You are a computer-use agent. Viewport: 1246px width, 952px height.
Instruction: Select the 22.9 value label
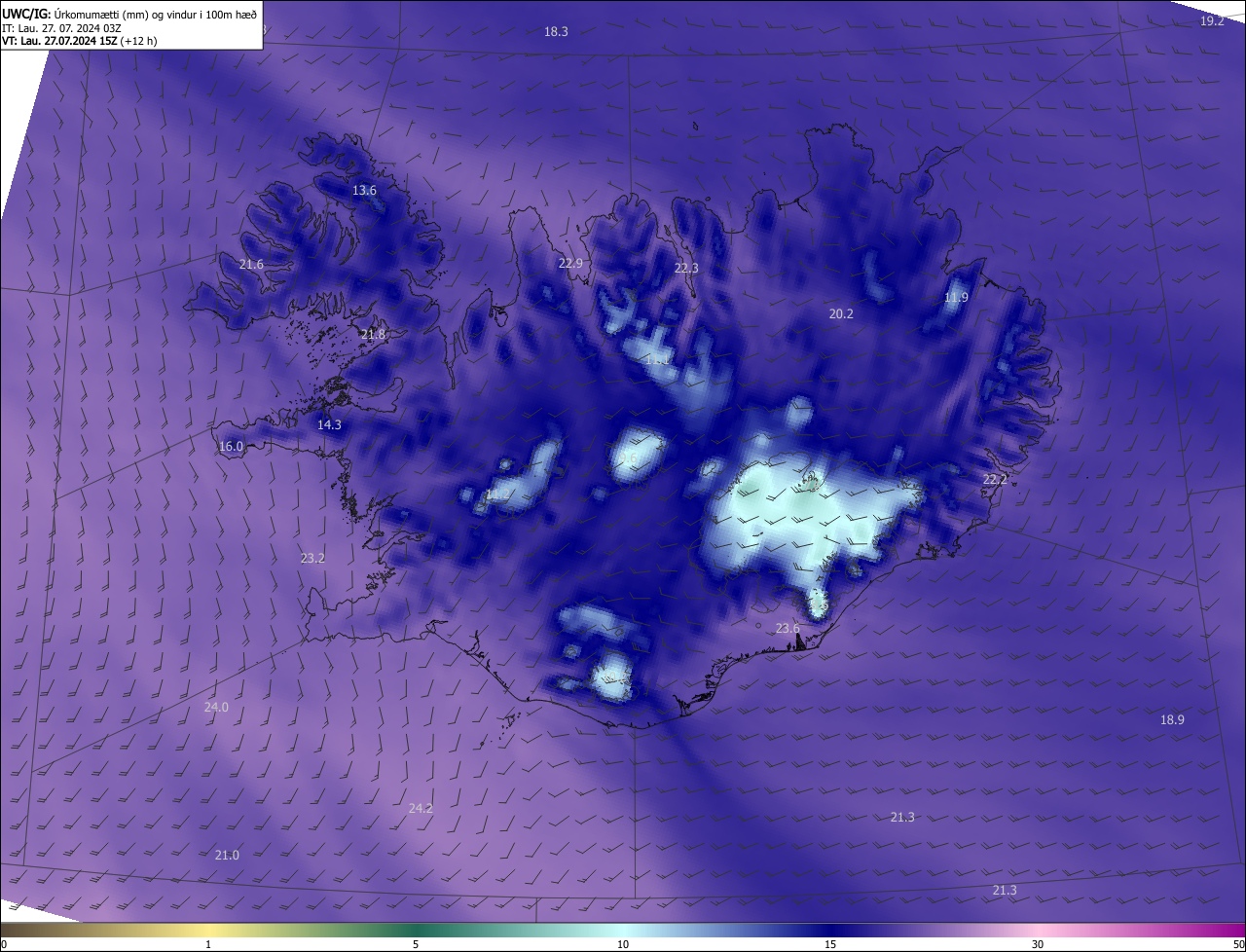click(570, 263)
